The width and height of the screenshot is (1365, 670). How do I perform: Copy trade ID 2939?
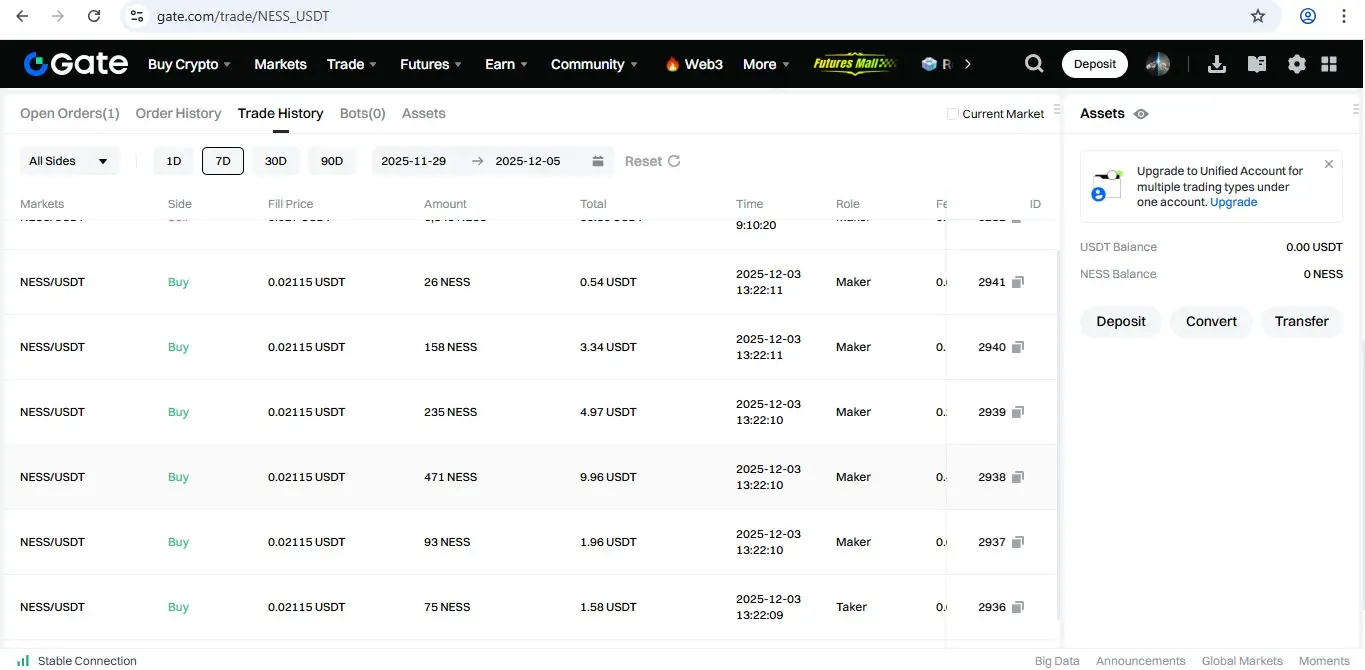1018,412
